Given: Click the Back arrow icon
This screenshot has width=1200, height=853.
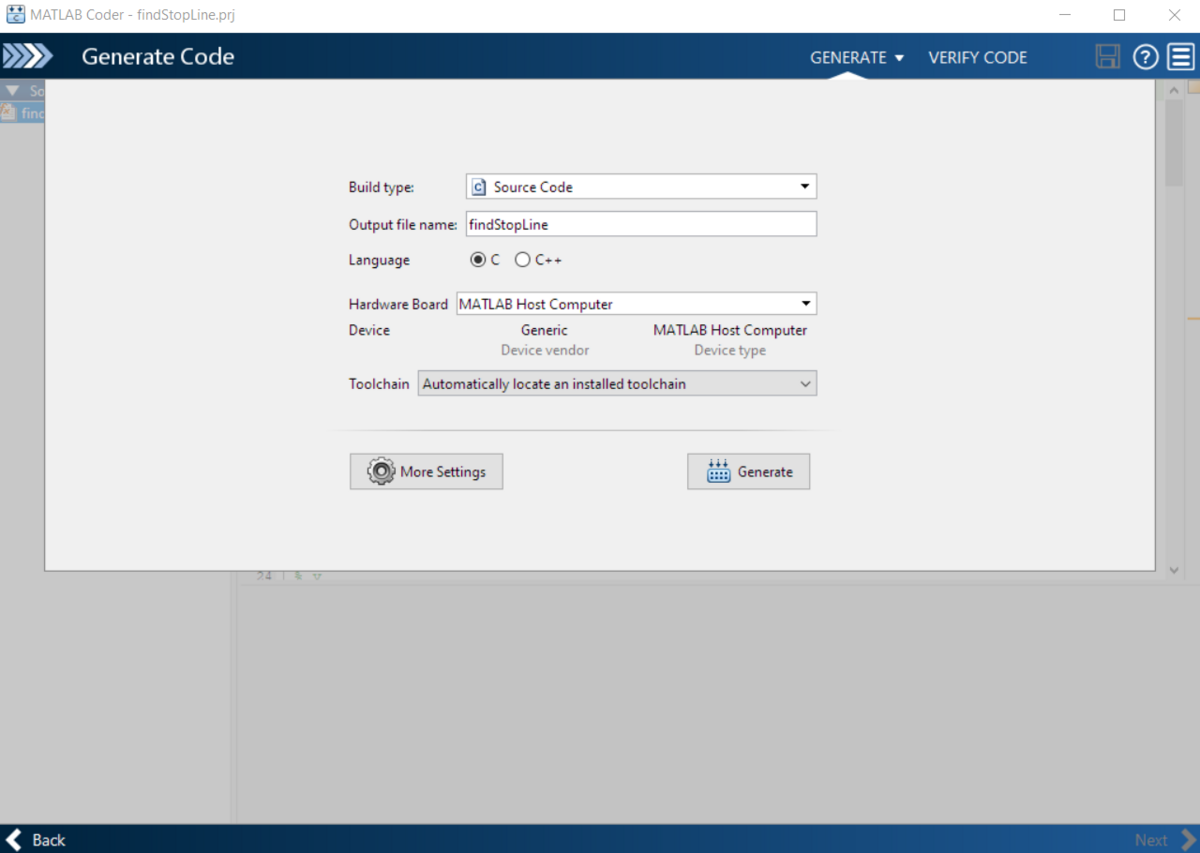Looking at the screenshot, I should (15, 839).
